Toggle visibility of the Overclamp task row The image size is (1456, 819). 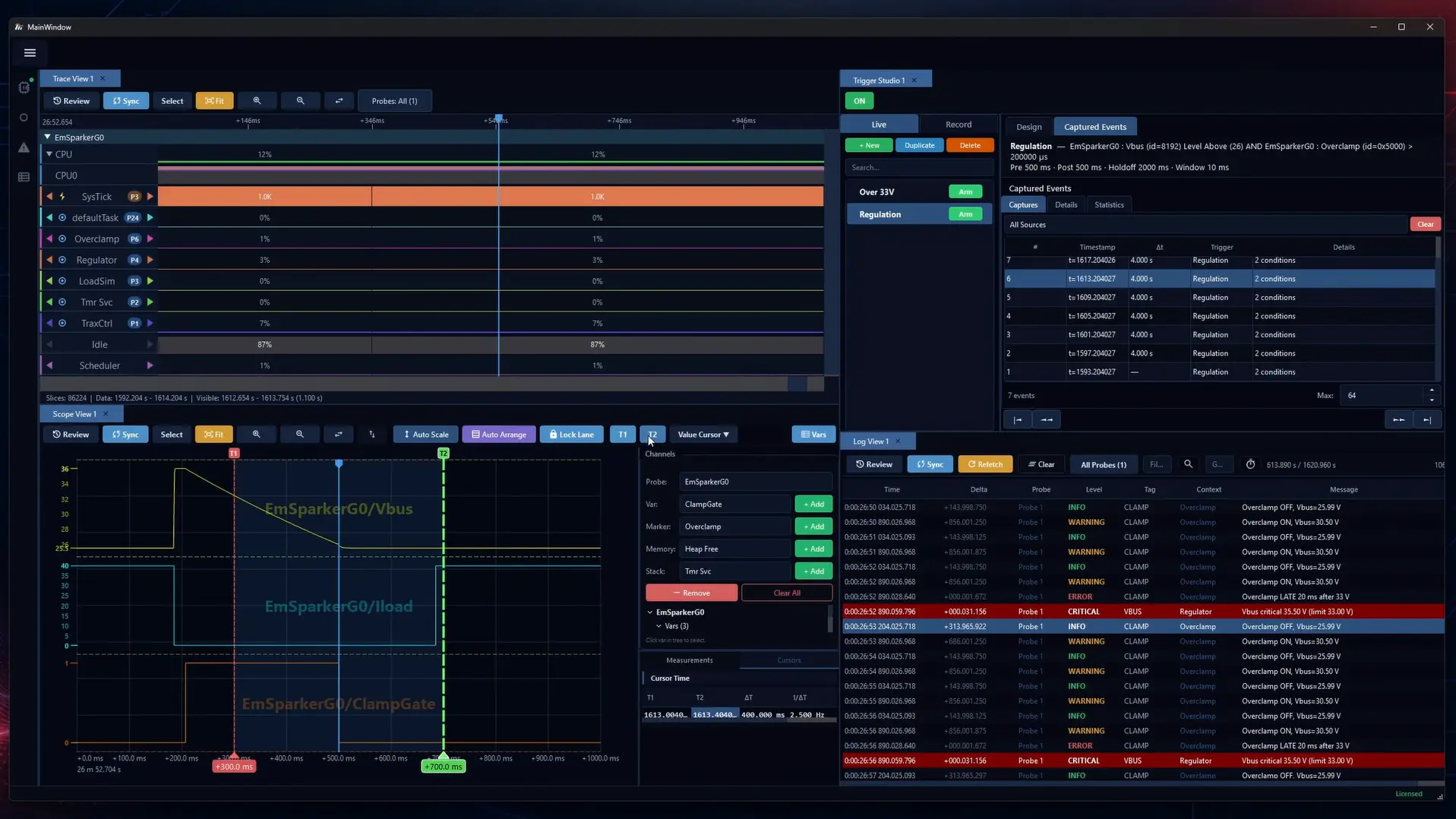(62, 239)
